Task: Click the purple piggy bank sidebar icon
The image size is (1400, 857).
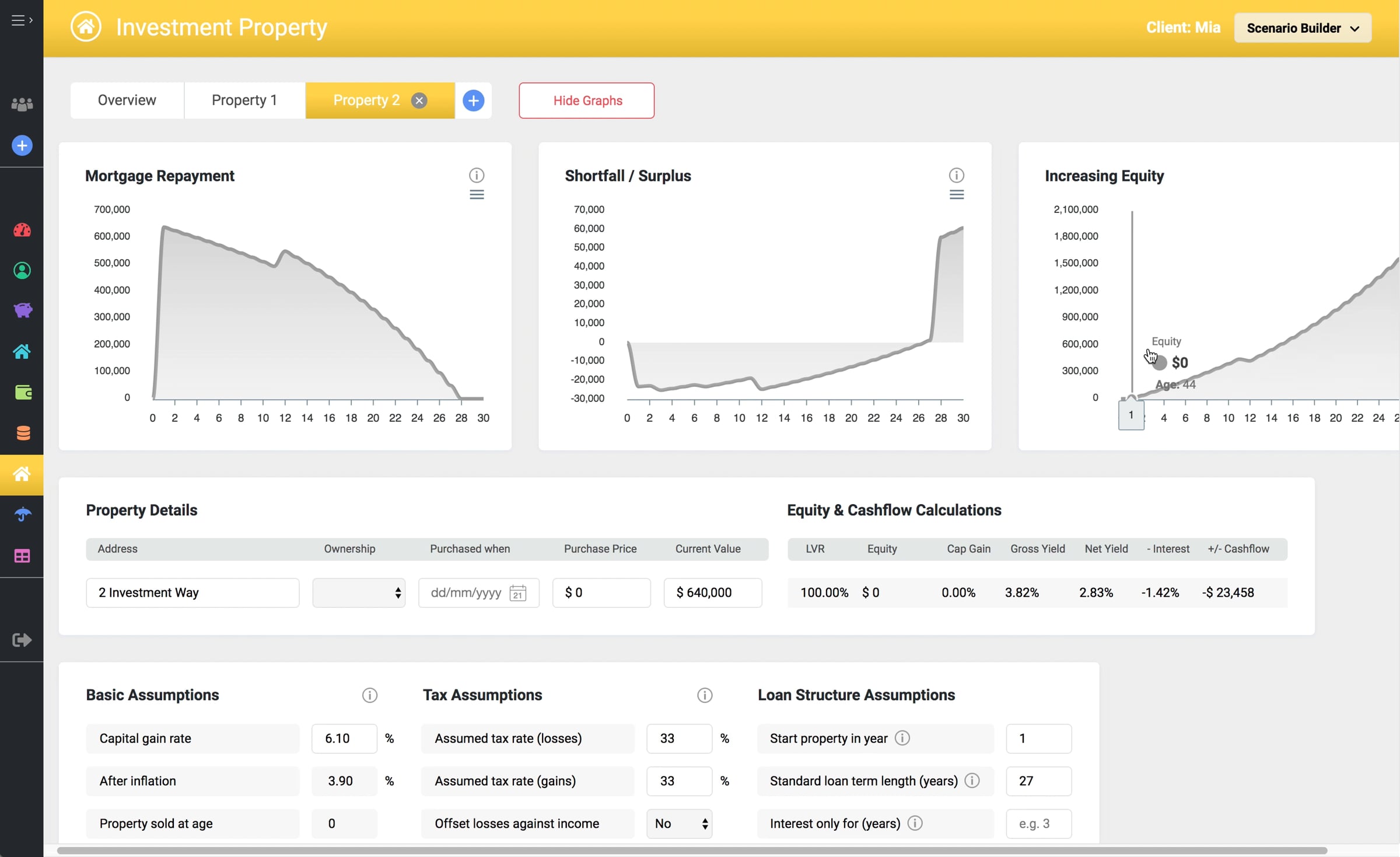Action: 22,310
